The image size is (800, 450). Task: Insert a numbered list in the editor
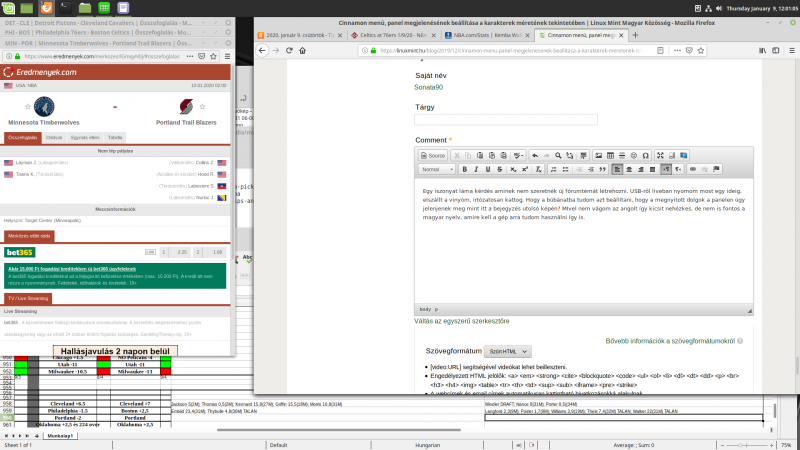coord(554,169)
